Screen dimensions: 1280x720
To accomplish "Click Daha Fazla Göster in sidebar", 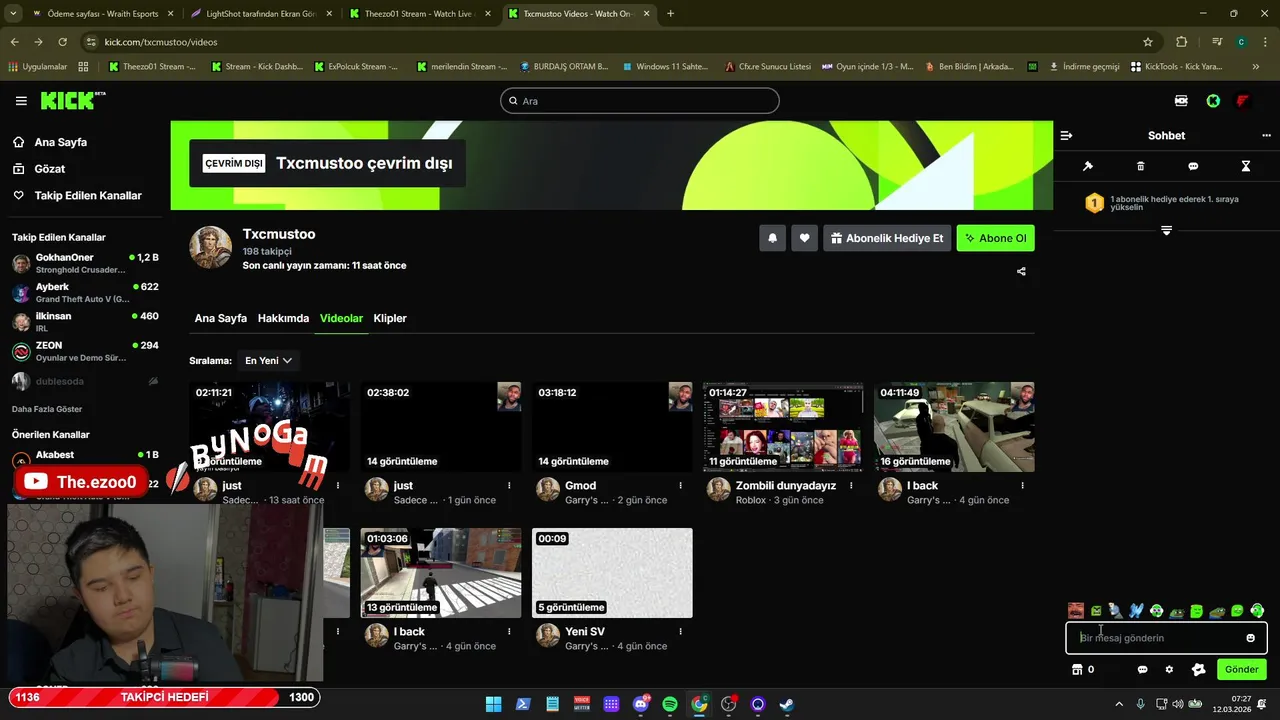I will [x=47, y=409].
